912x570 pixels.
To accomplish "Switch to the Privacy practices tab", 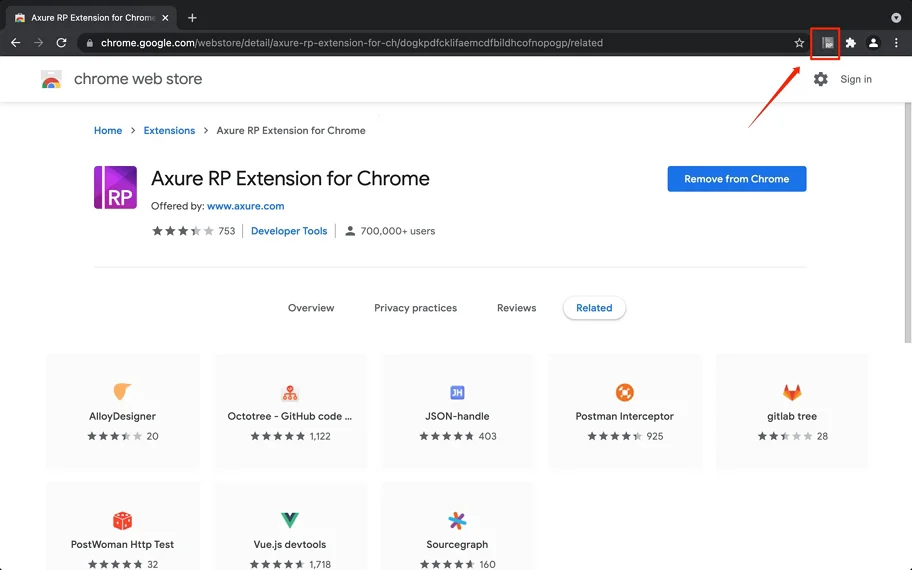I will 415,308.
